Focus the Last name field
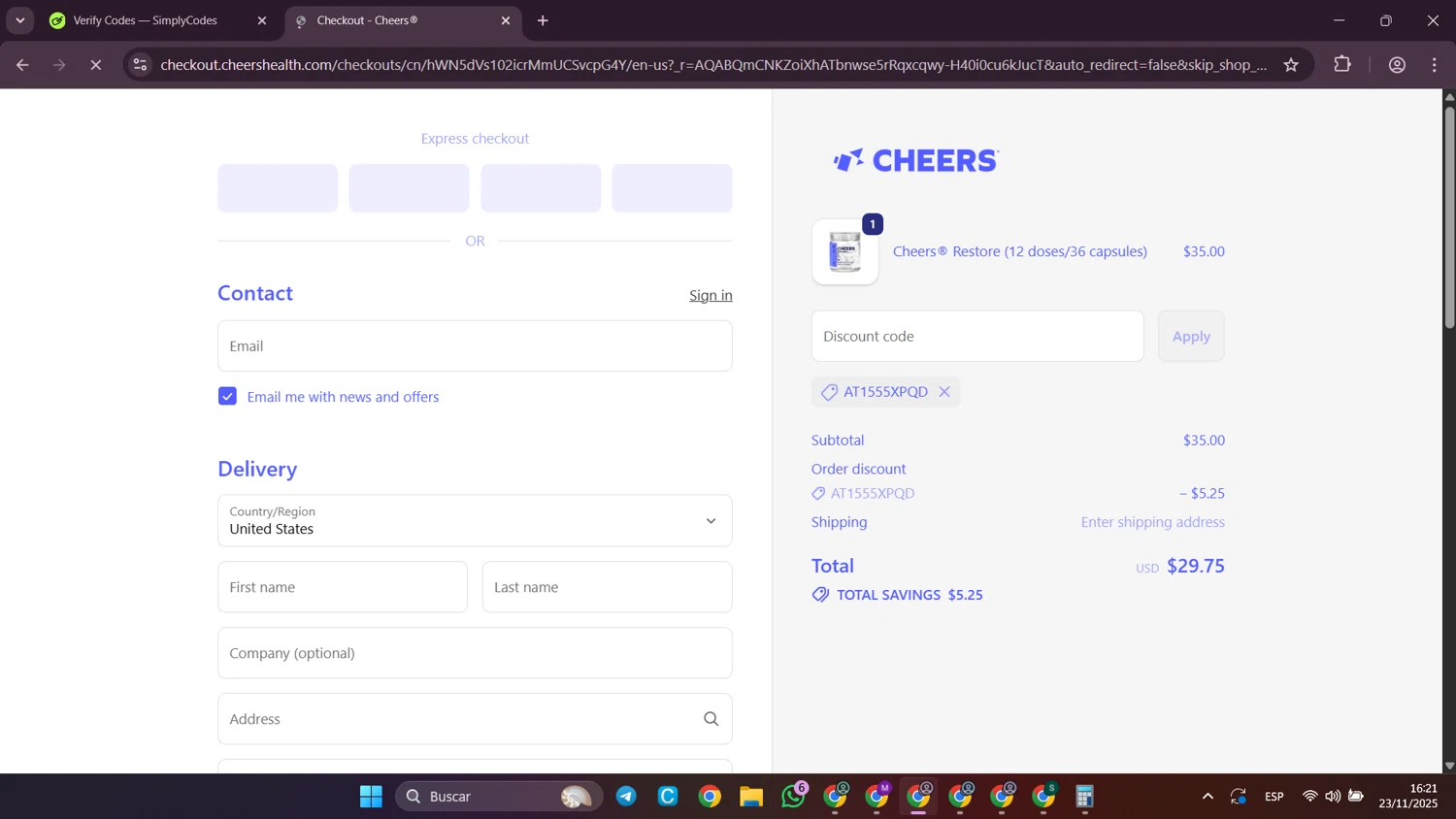 (x=607, y=587)
